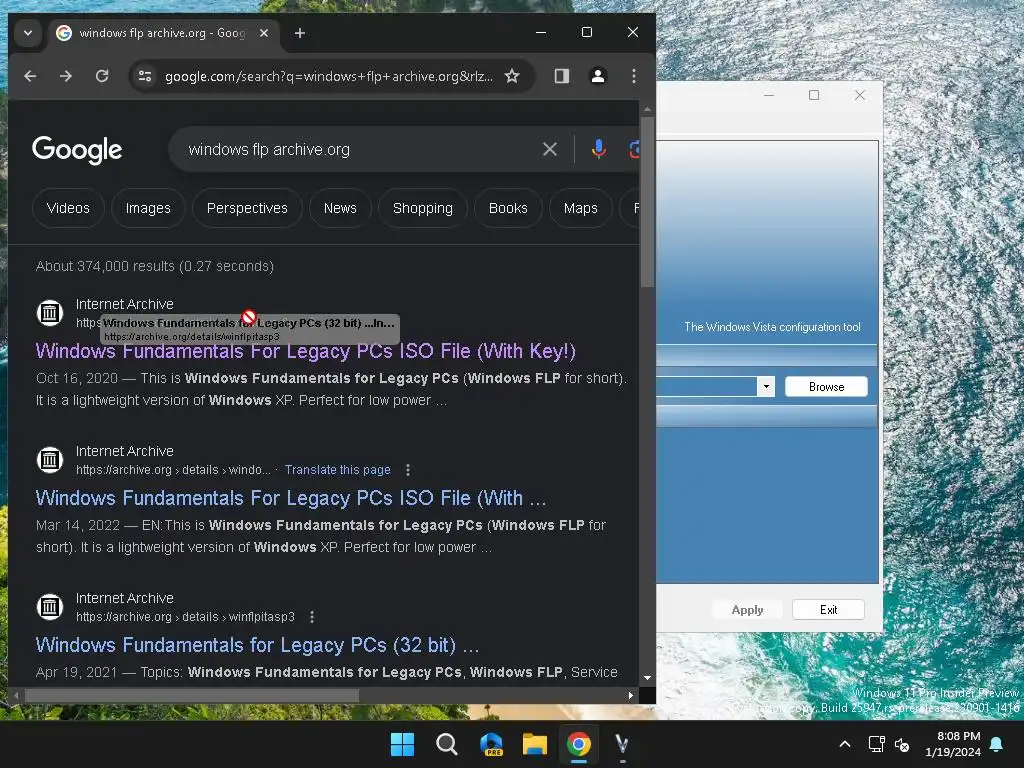1024x768 pixels.
Task: Select the Shopping filter
Action: [423, 208]
